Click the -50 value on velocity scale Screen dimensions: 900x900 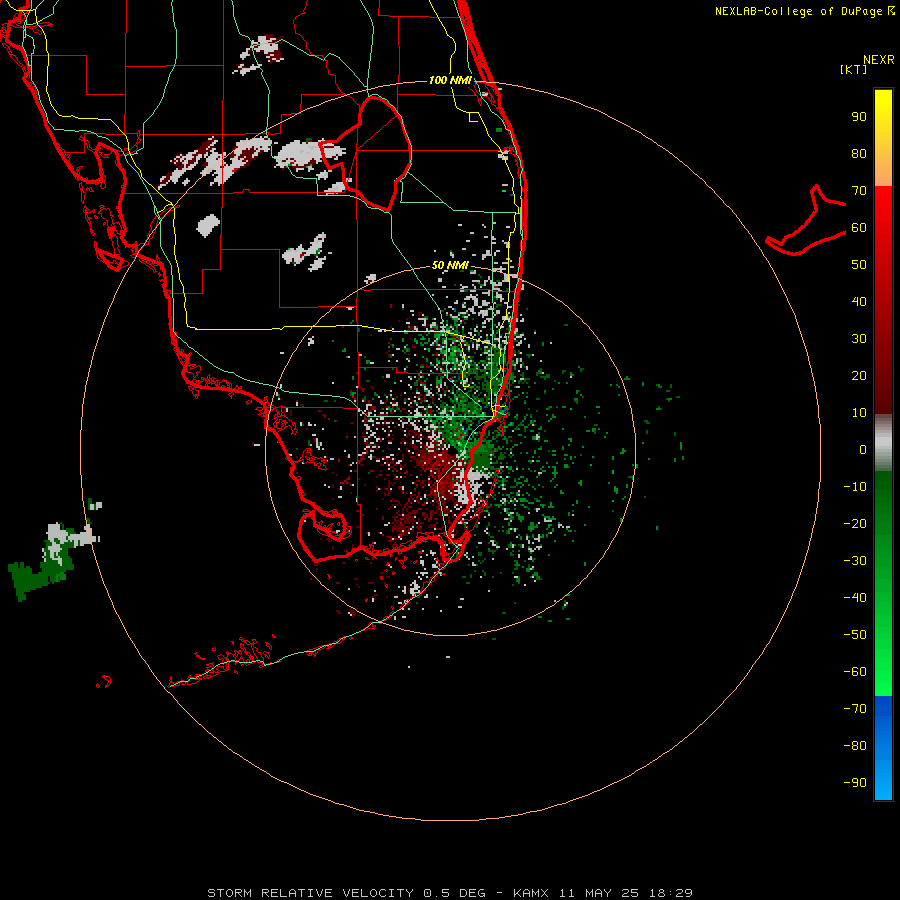pyautogui.click(x=855, y=634)
